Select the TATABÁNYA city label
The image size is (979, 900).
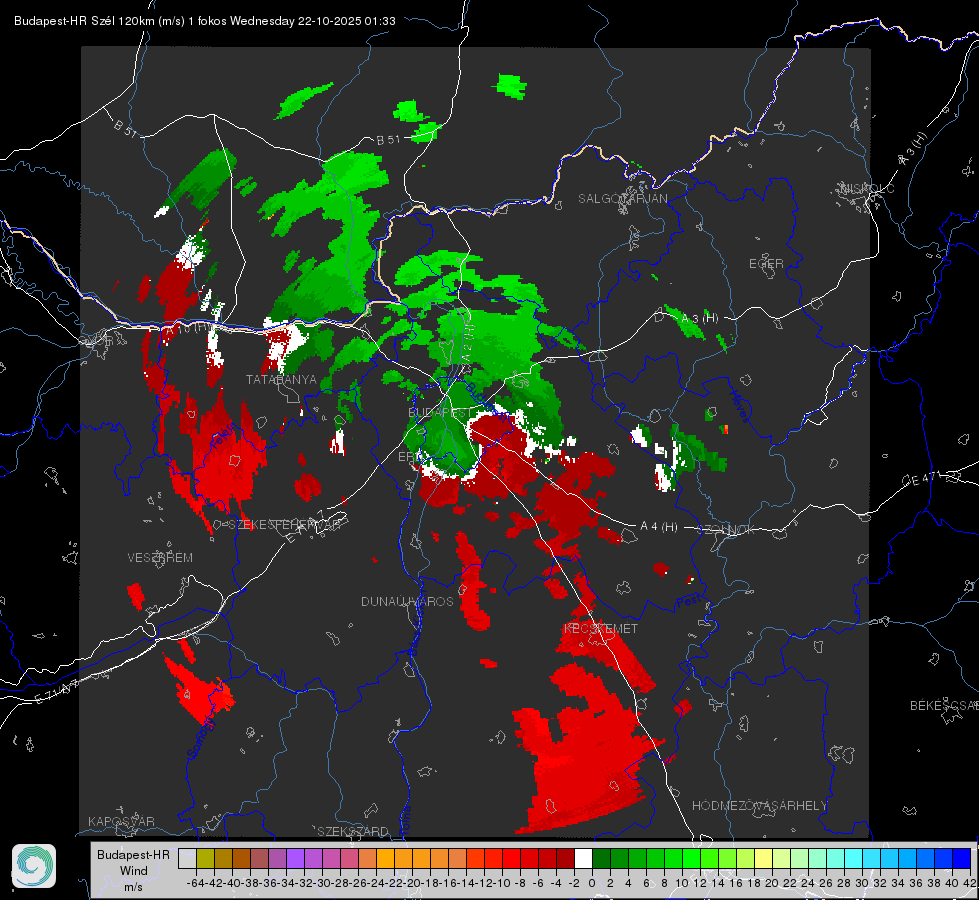pos(282,380)
